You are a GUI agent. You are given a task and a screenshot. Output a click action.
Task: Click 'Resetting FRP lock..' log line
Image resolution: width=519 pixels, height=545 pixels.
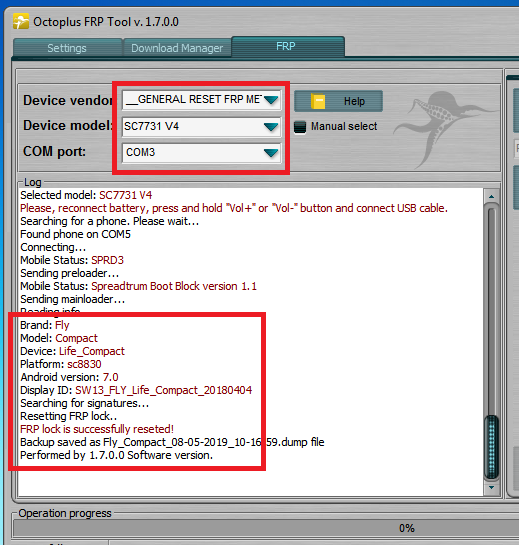click(68, 416)
